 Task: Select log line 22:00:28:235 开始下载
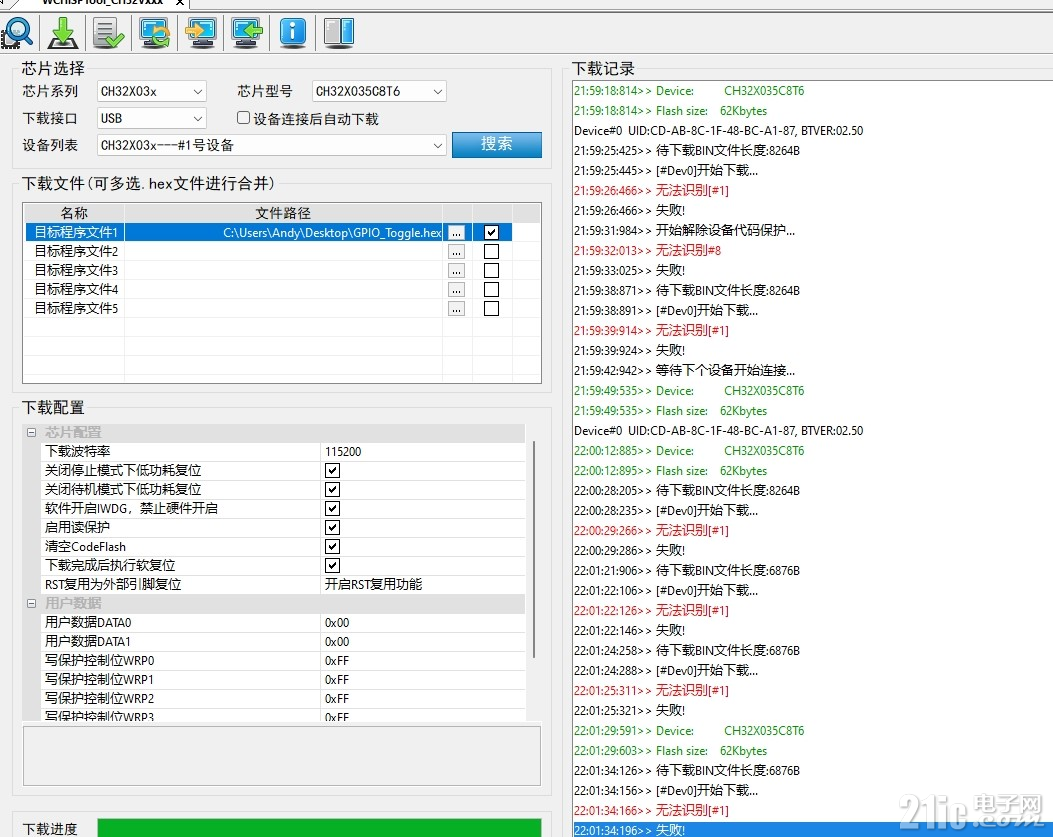pyautogui.click(x=666, y=511)
